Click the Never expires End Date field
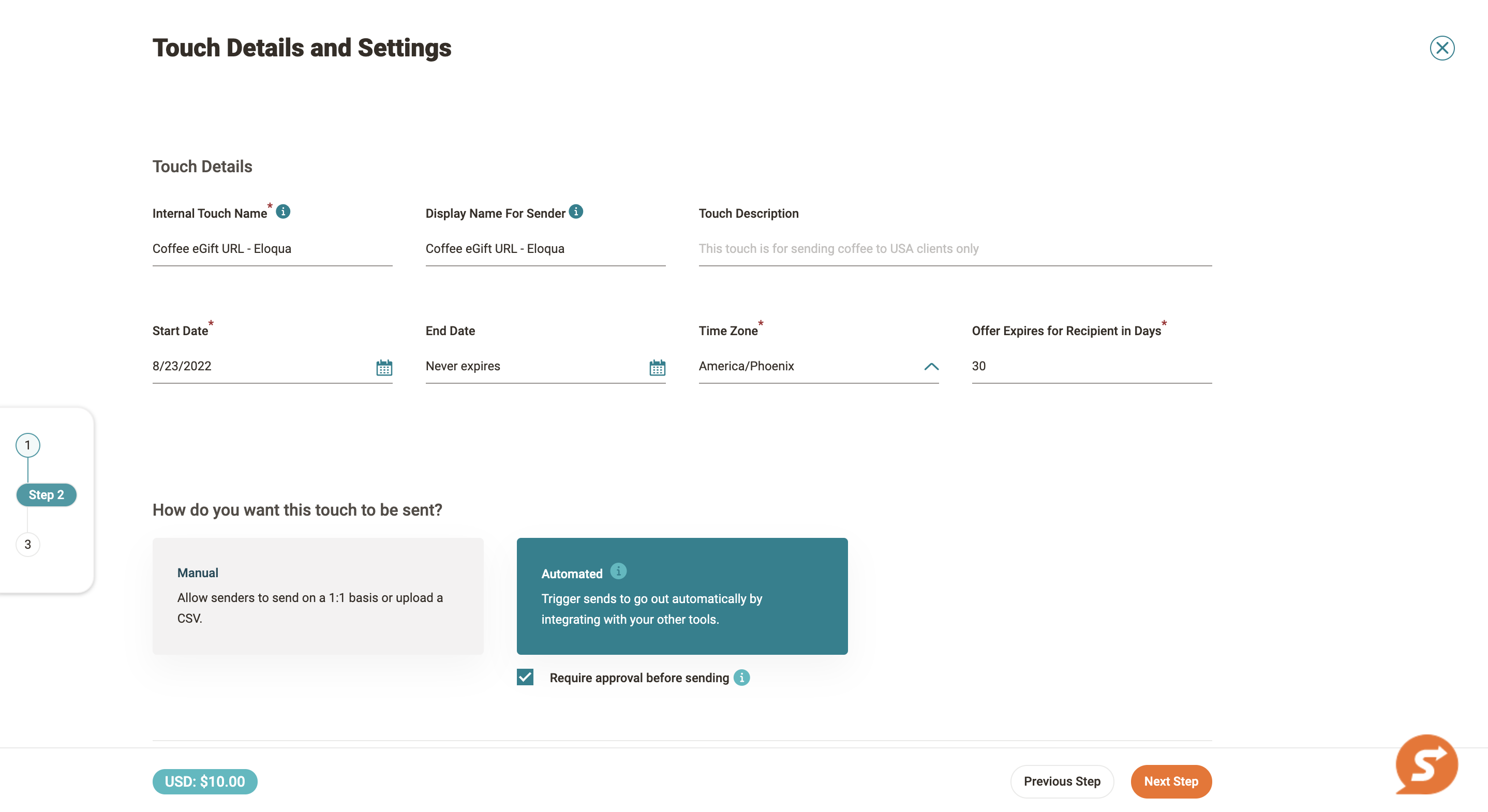 click(537, 366)
